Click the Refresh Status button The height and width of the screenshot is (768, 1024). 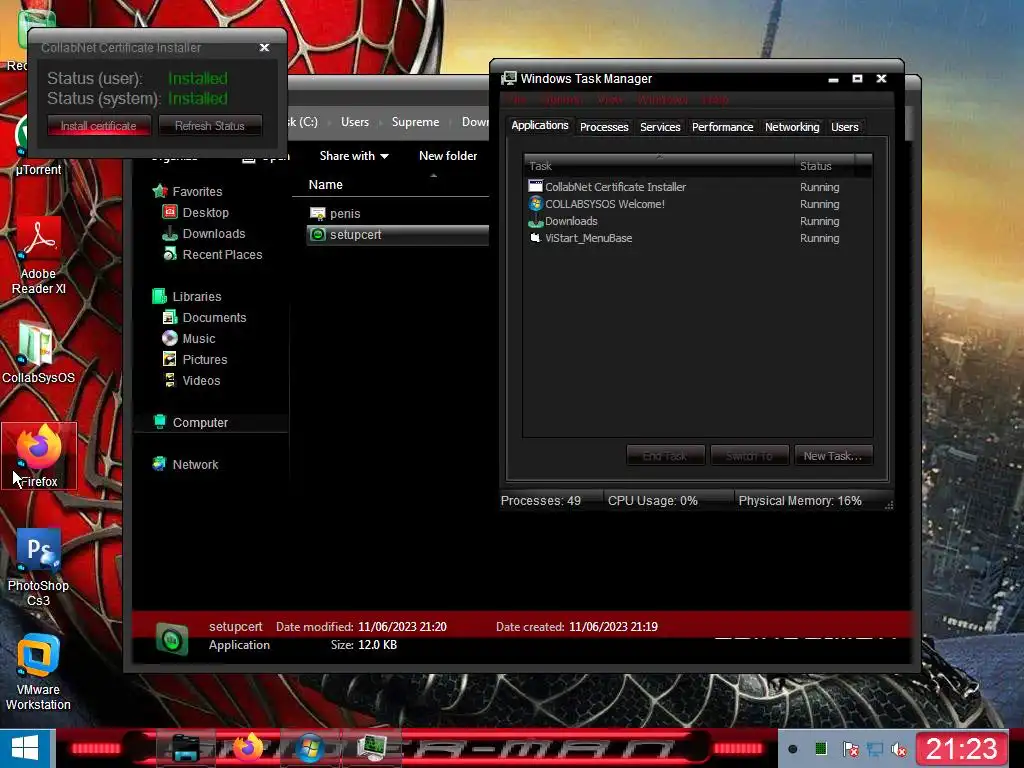(210, 125)
